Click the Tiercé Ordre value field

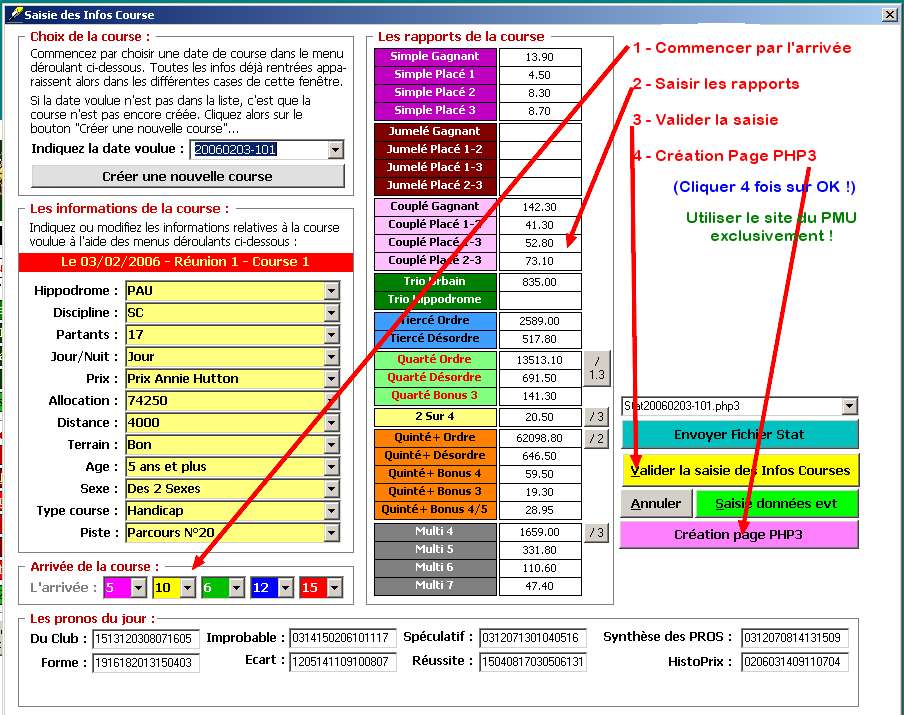tap(540, 321)
